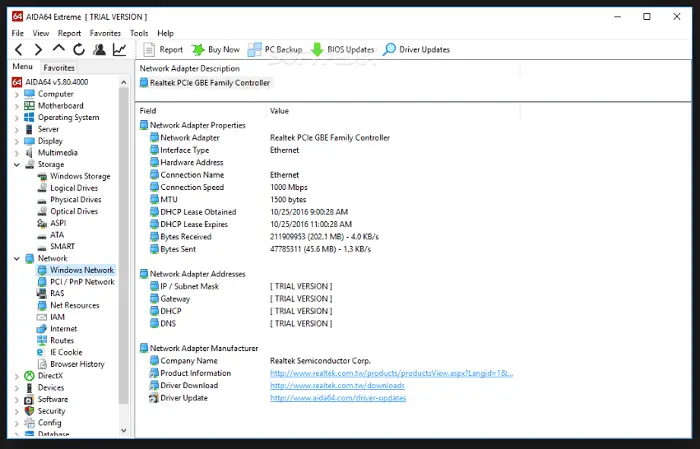Viewport: 700px width, 449px height.
Task: Open the realtek.com.tw downloads link
Action: (338, 385)
